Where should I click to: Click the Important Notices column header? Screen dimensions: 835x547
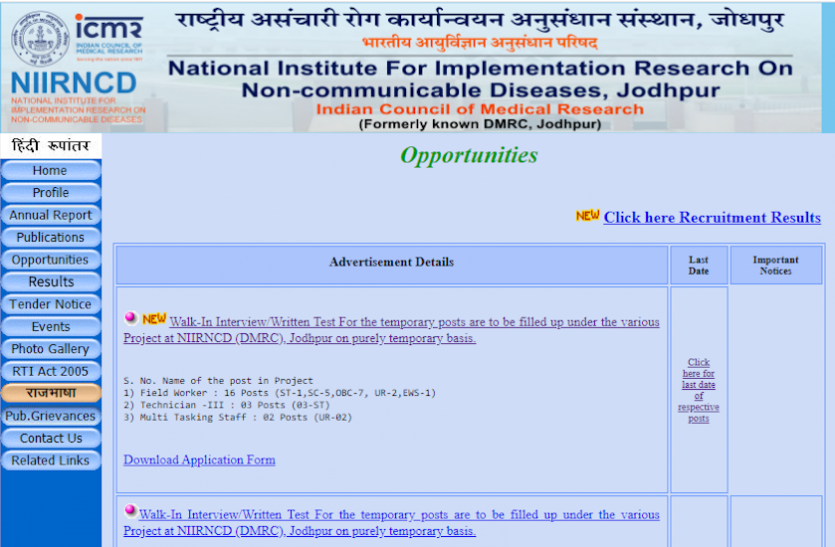point(775,265)
